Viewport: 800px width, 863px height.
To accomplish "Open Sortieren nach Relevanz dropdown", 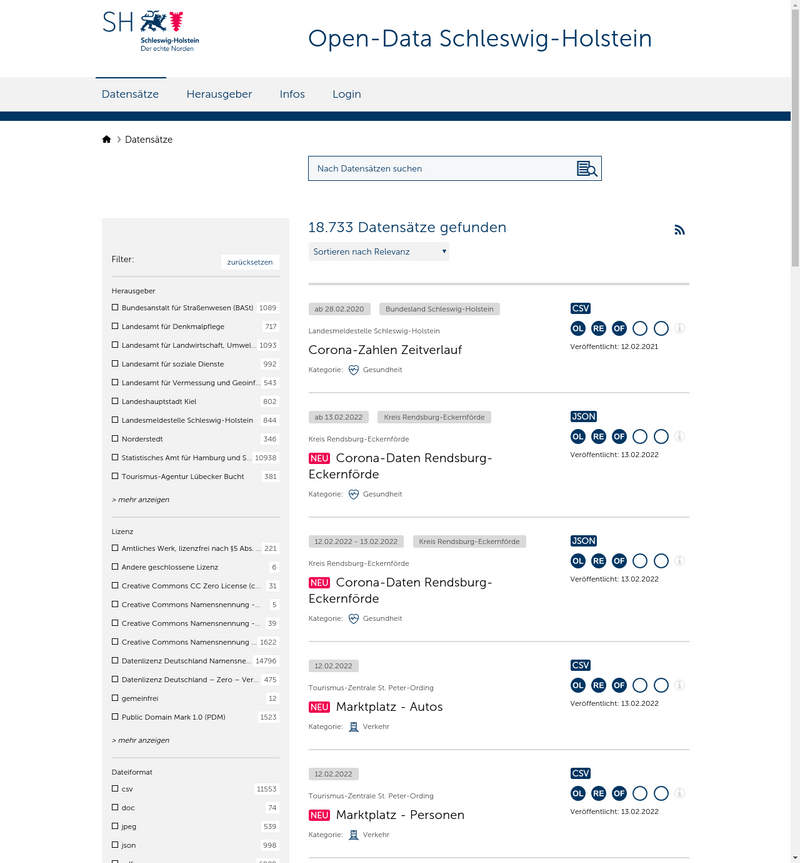I will point(379,252).
